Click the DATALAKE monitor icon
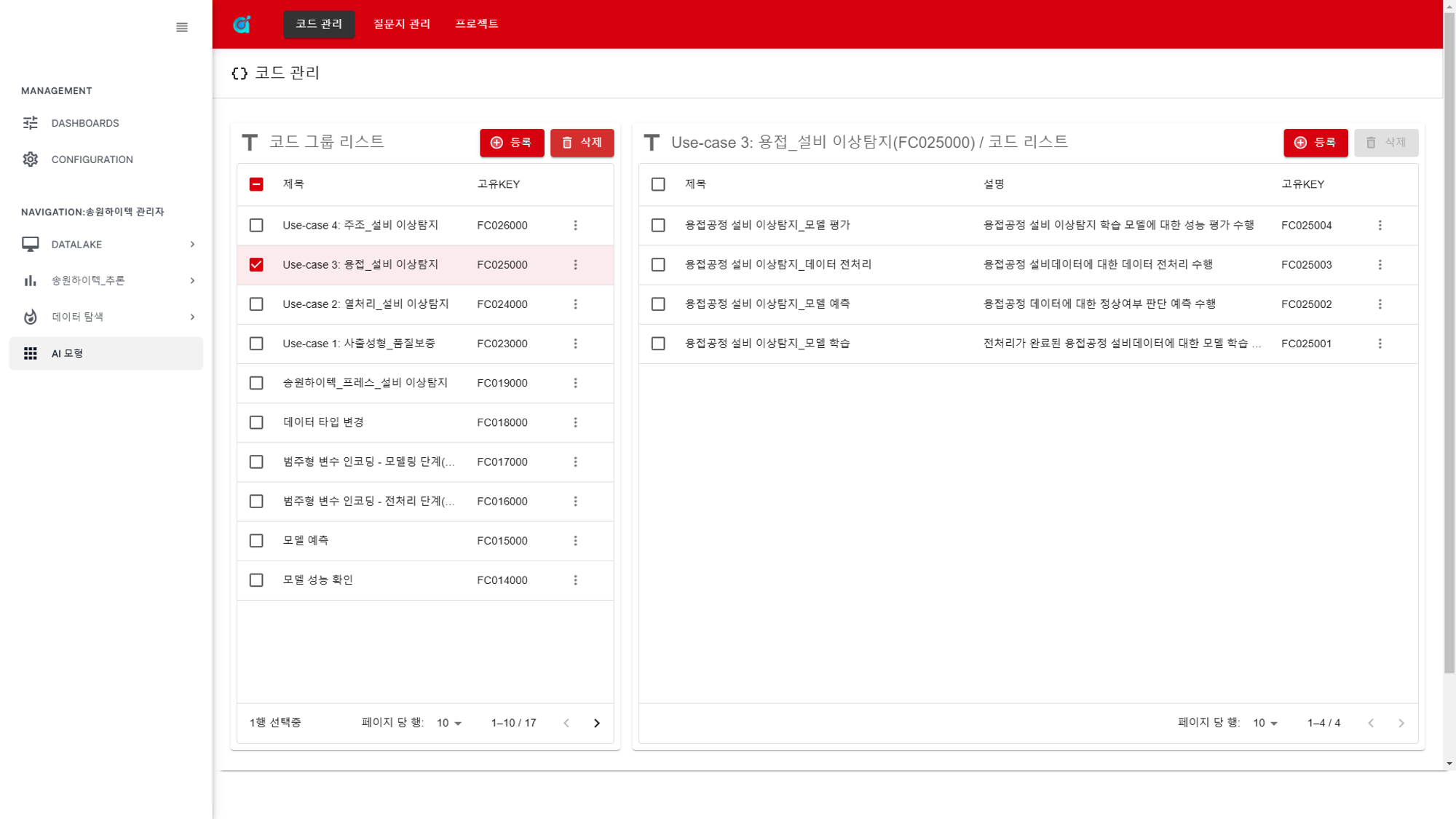The width and height of the screenshot is (1456, 819). tap(30, 245)
